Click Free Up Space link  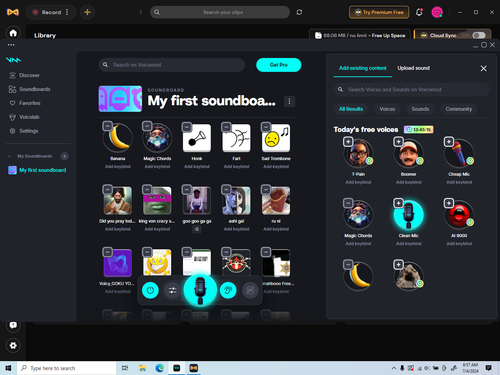[x=389, y=35]
